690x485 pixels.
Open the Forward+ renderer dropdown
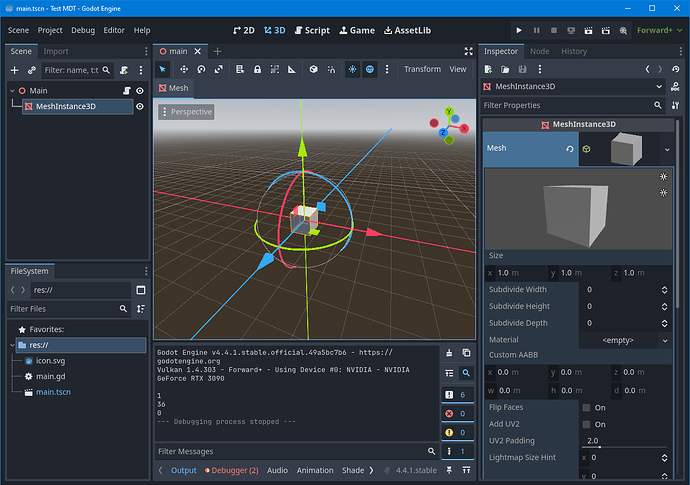click(659, 30)
